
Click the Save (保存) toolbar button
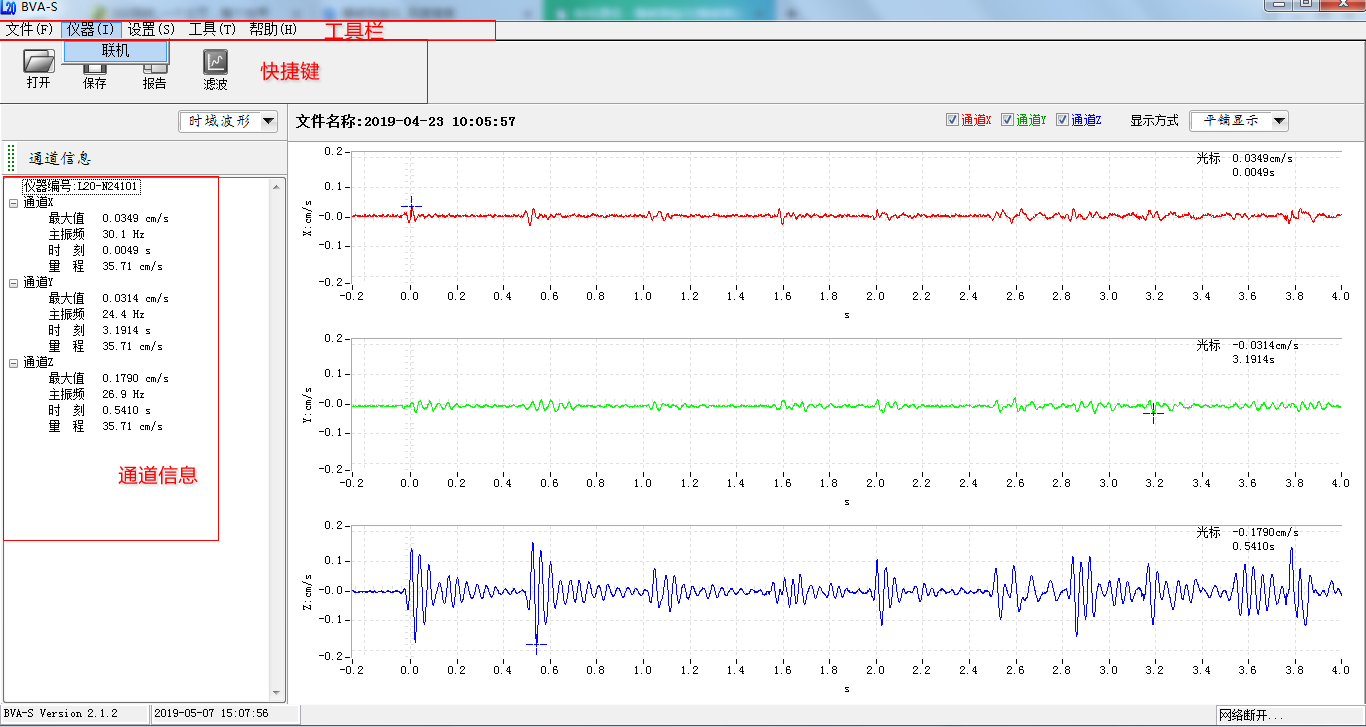95,76
